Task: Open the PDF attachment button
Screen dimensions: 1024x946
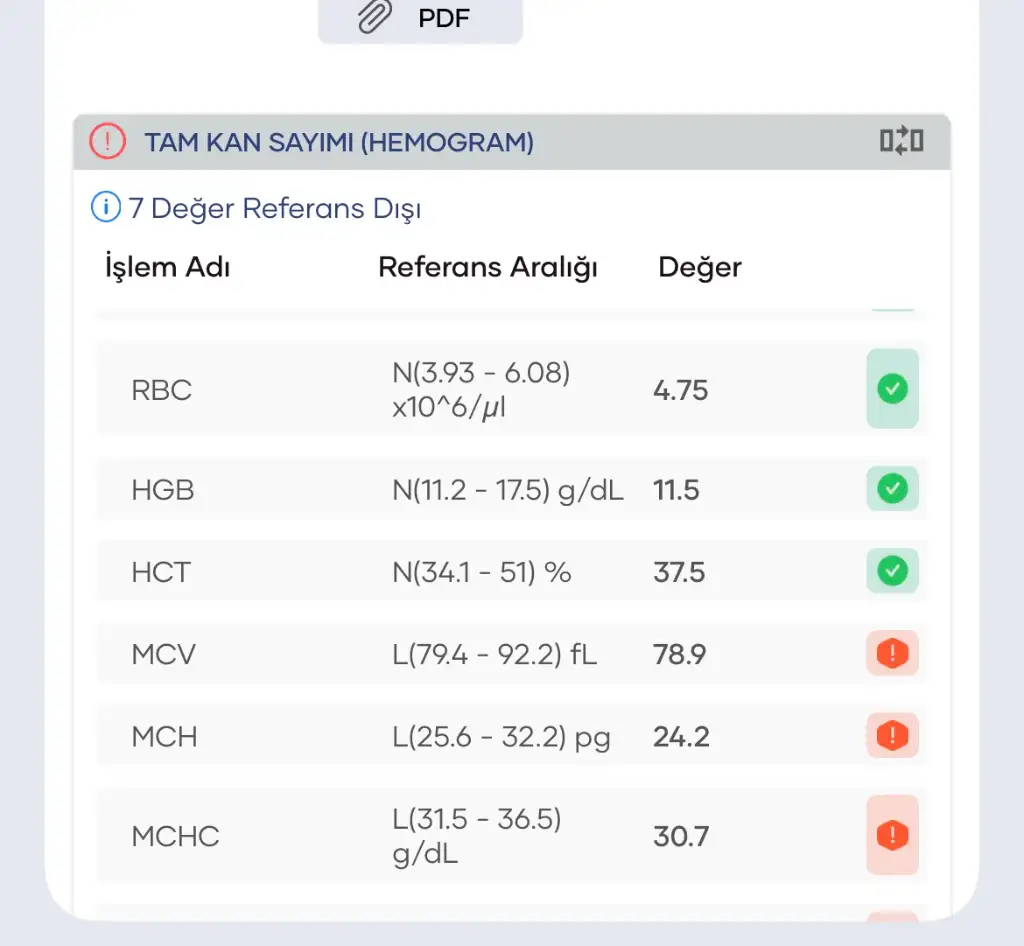Action: click(420, 18)
